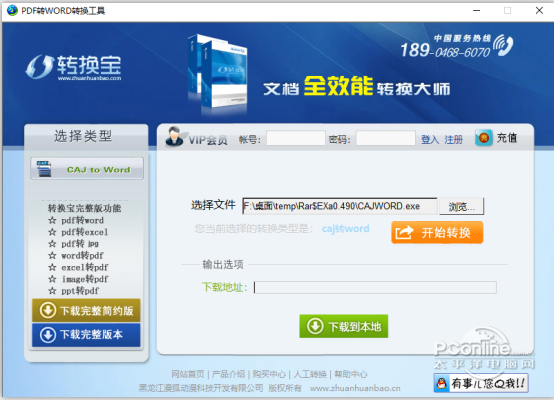Click the 转换宝 logo
The image size is (554, 400).
click(x=73, y=67)
